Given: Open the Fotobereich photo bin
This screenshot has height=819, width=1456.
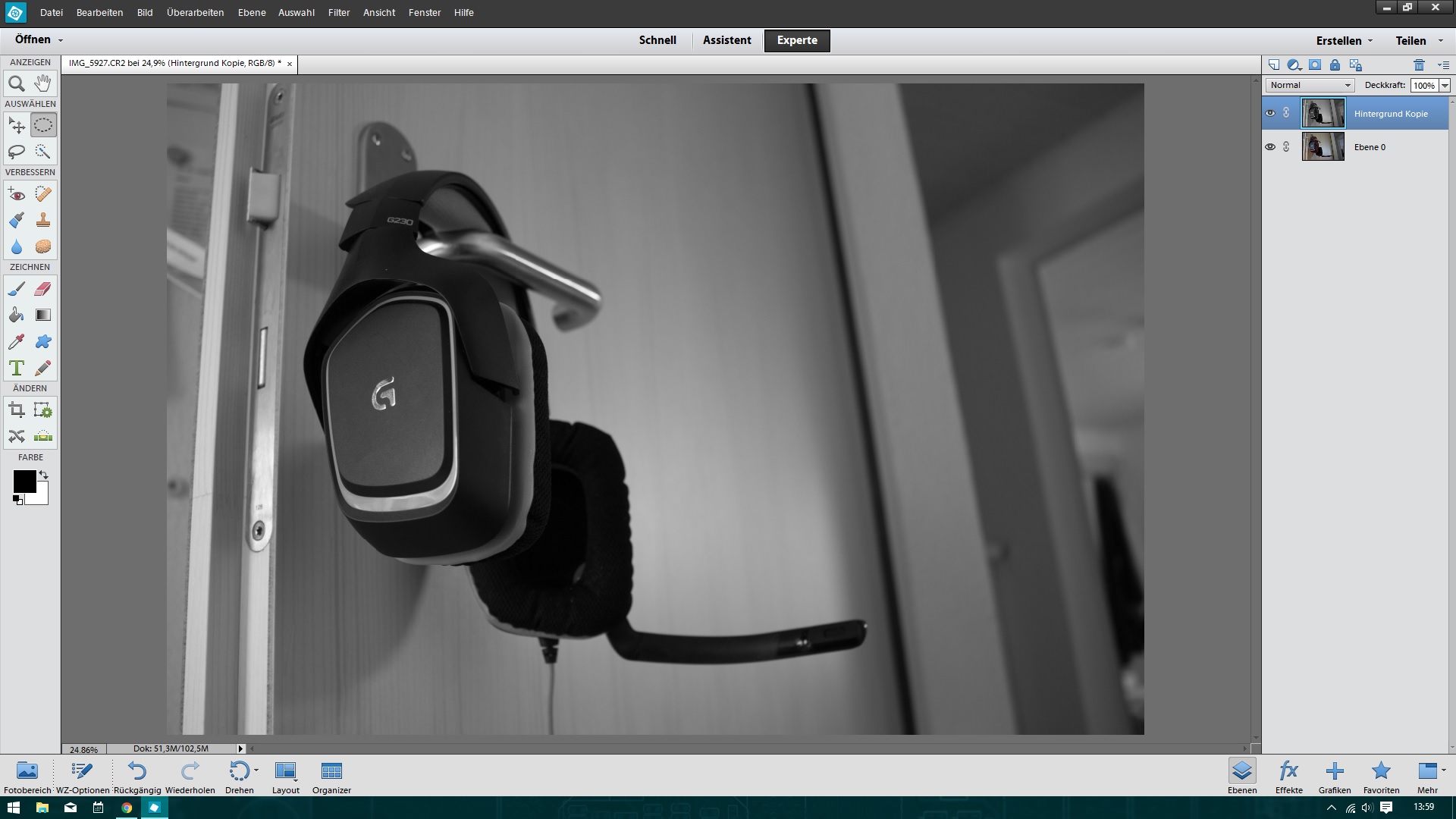Looking at the screenshot, I should tap(27, 777).
